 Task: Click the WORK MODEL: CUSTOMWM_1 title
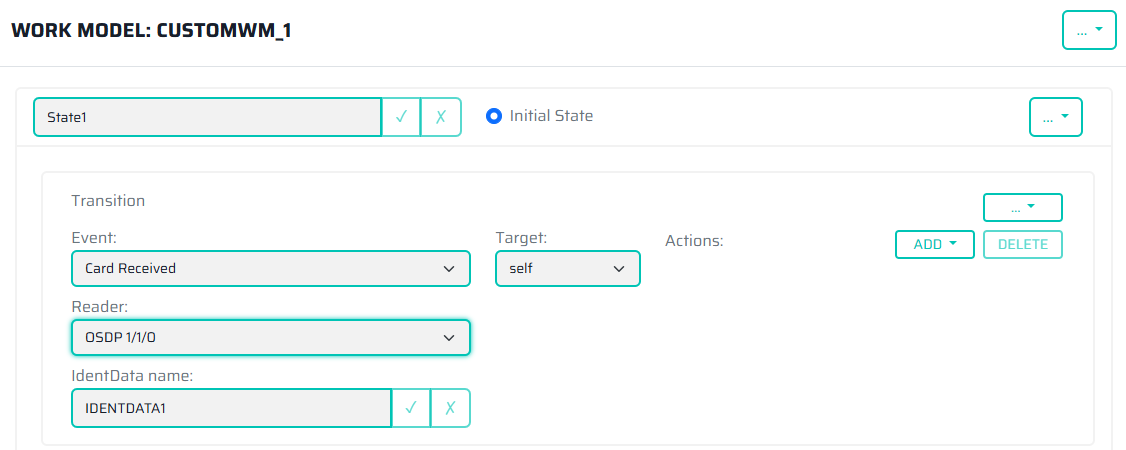[150, 30]
